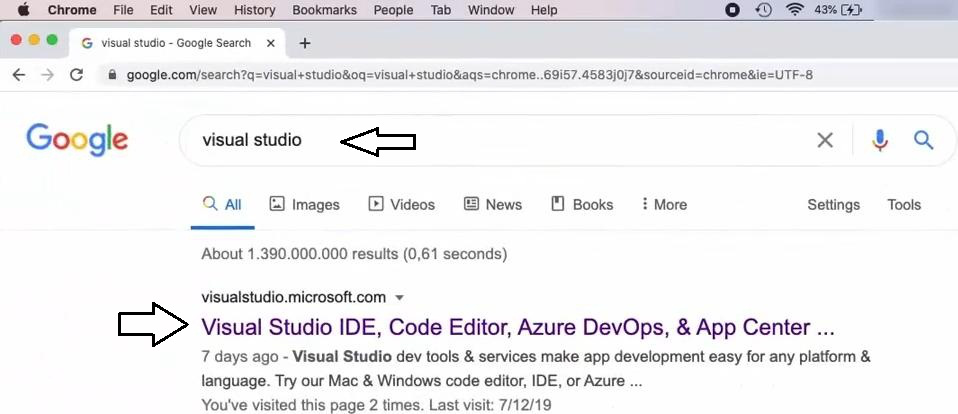Viewport: 958px width, 414px height.
Task: Select the All results tab
Action: pos(222,205)
